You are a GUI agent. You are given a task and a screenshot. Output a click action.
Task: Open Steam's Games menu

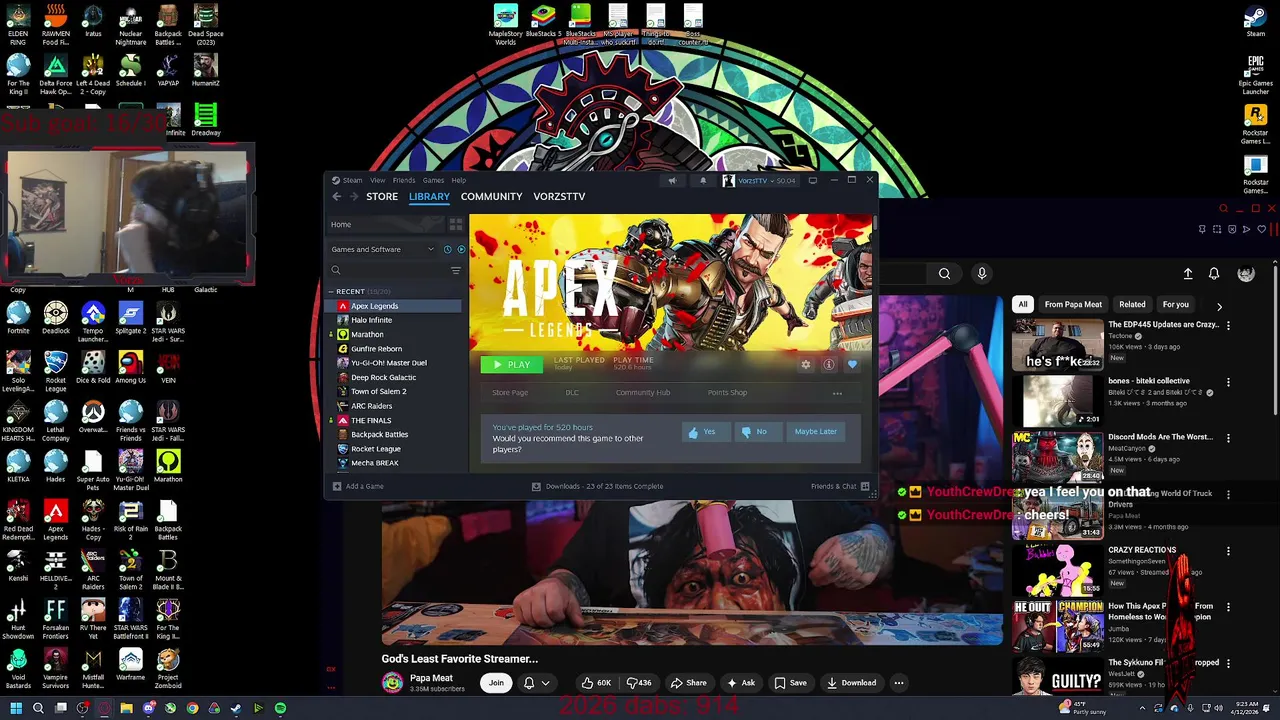point(433,181)
